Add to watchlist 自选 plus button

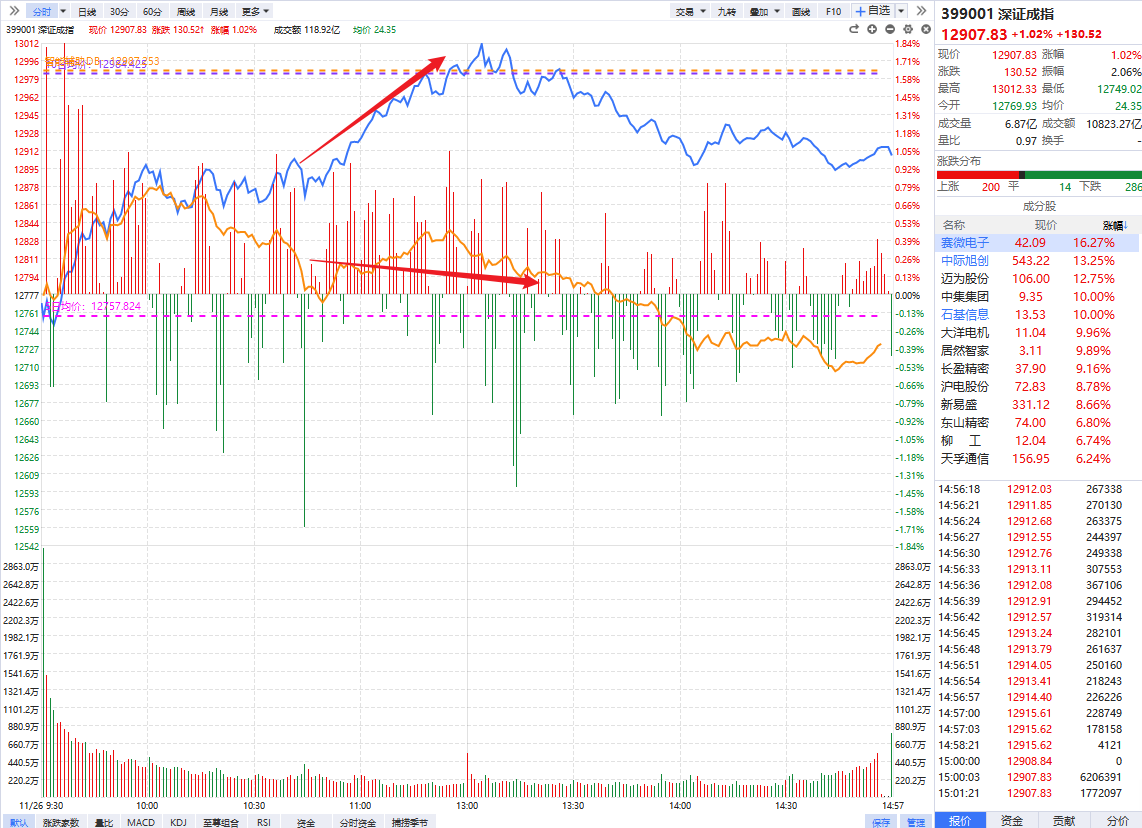click(x=873, y=11)
